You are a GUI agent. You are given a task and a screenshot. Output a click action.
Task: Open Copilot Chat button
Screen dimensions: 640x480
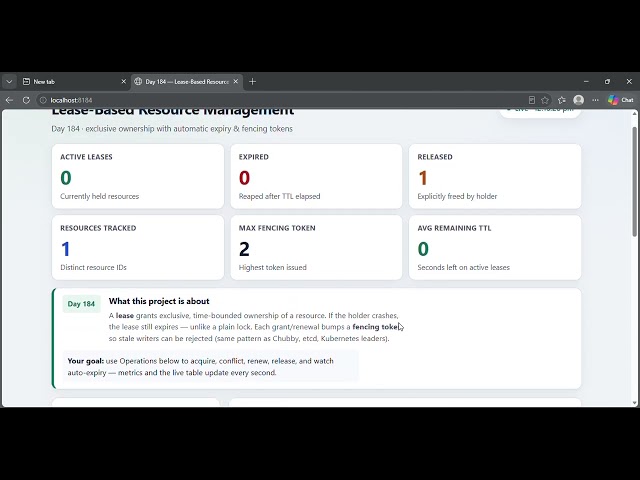[620, 100]
